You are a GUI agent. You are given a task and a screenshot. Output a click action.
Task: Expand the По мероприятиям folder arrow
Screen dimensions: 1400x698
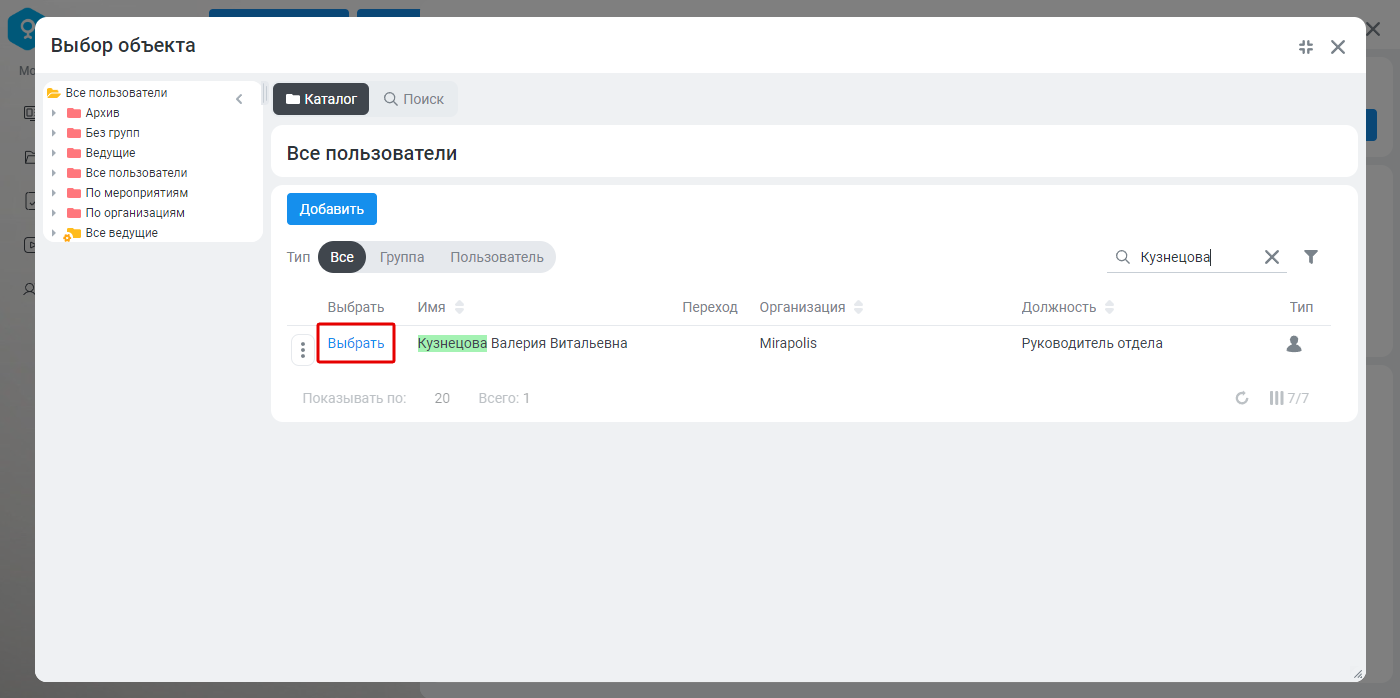[x=54, y=193]
